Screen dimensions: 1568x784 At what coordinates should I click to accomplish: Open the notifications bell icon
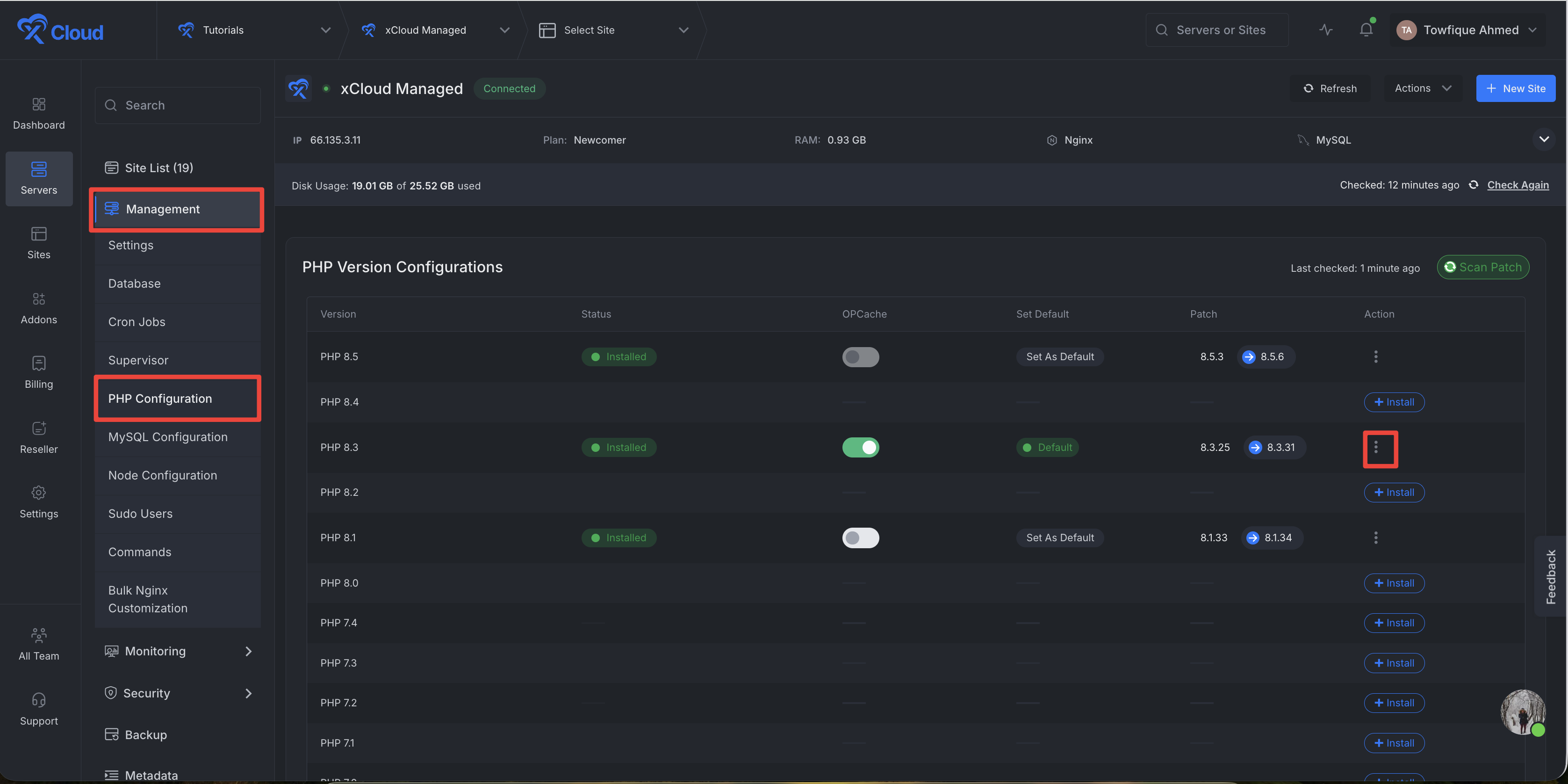1366,29
